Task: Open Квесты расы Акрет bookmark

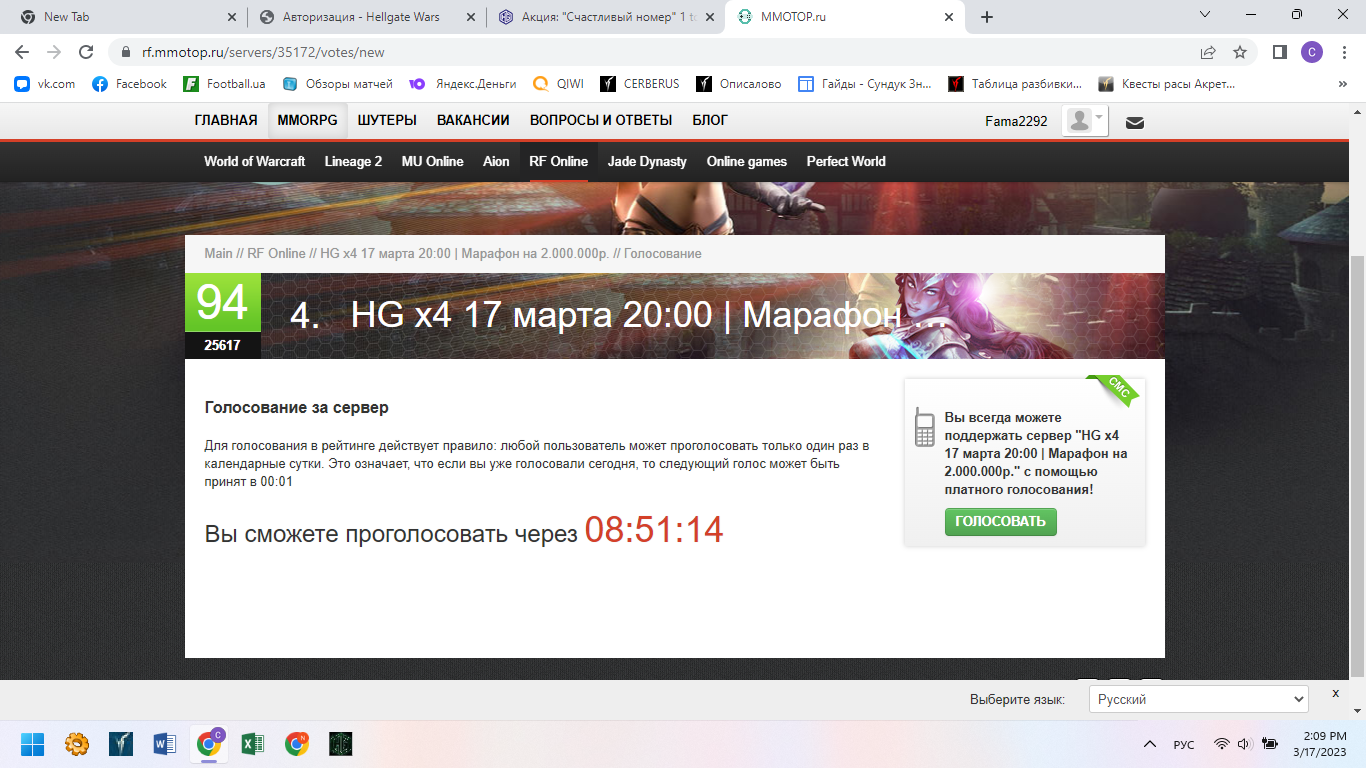Action: [x=1166, y=84]
